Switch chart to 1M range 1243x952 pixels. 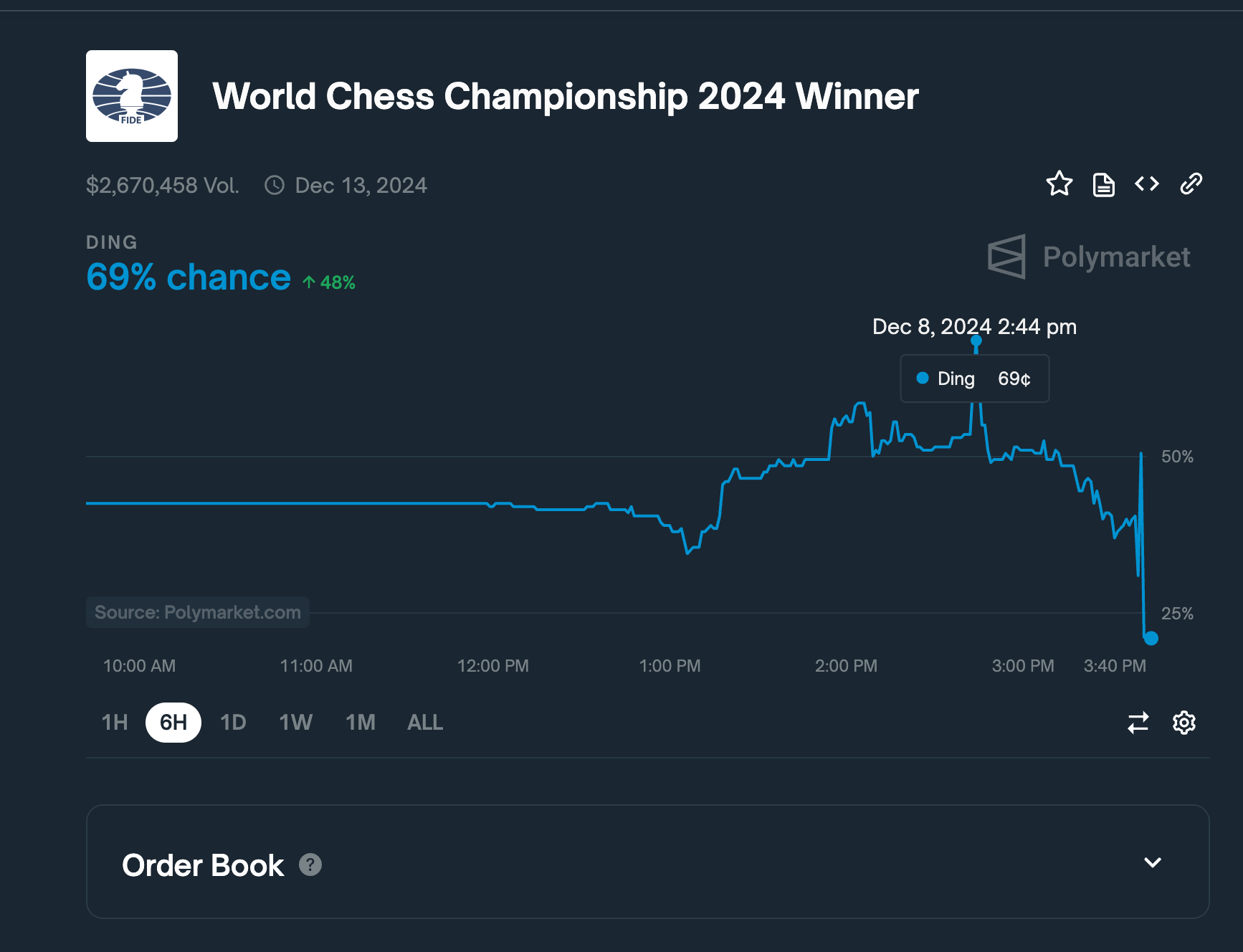click(361, 722)
